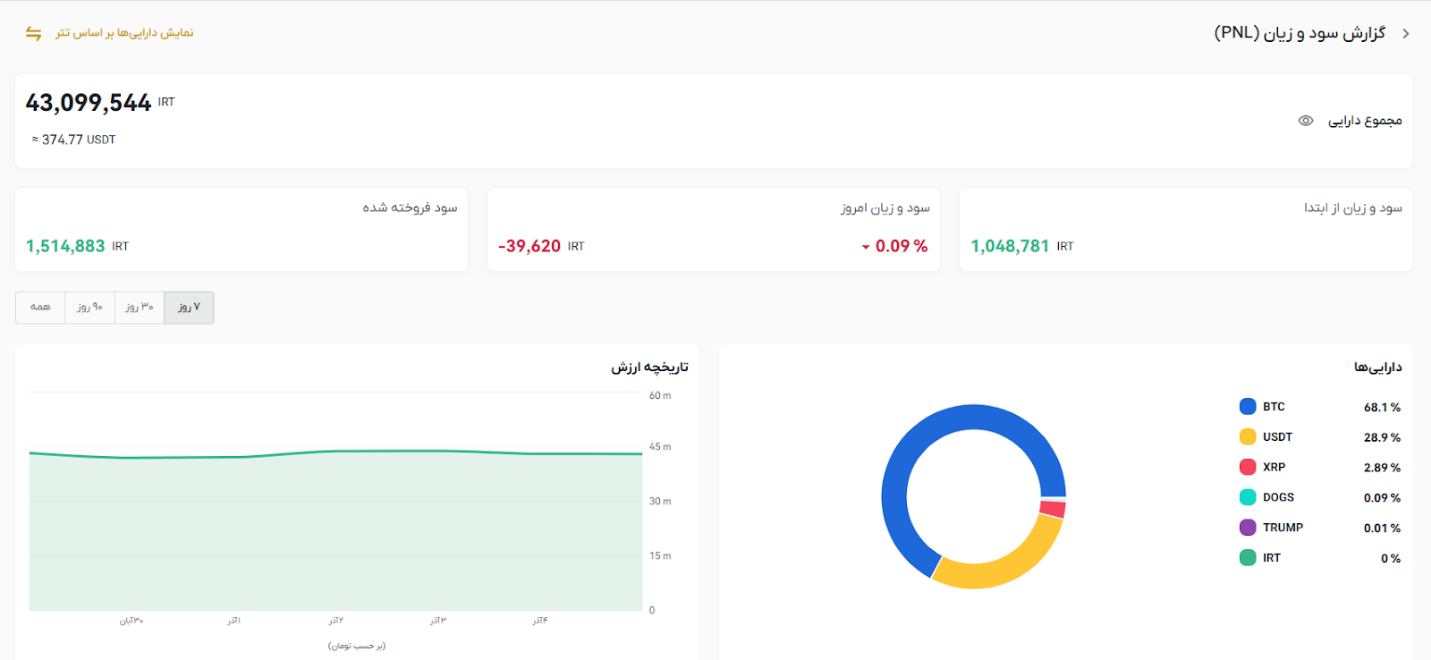Click the green value history line chart
Screen dimensions: 1431x660
(335, 453)
